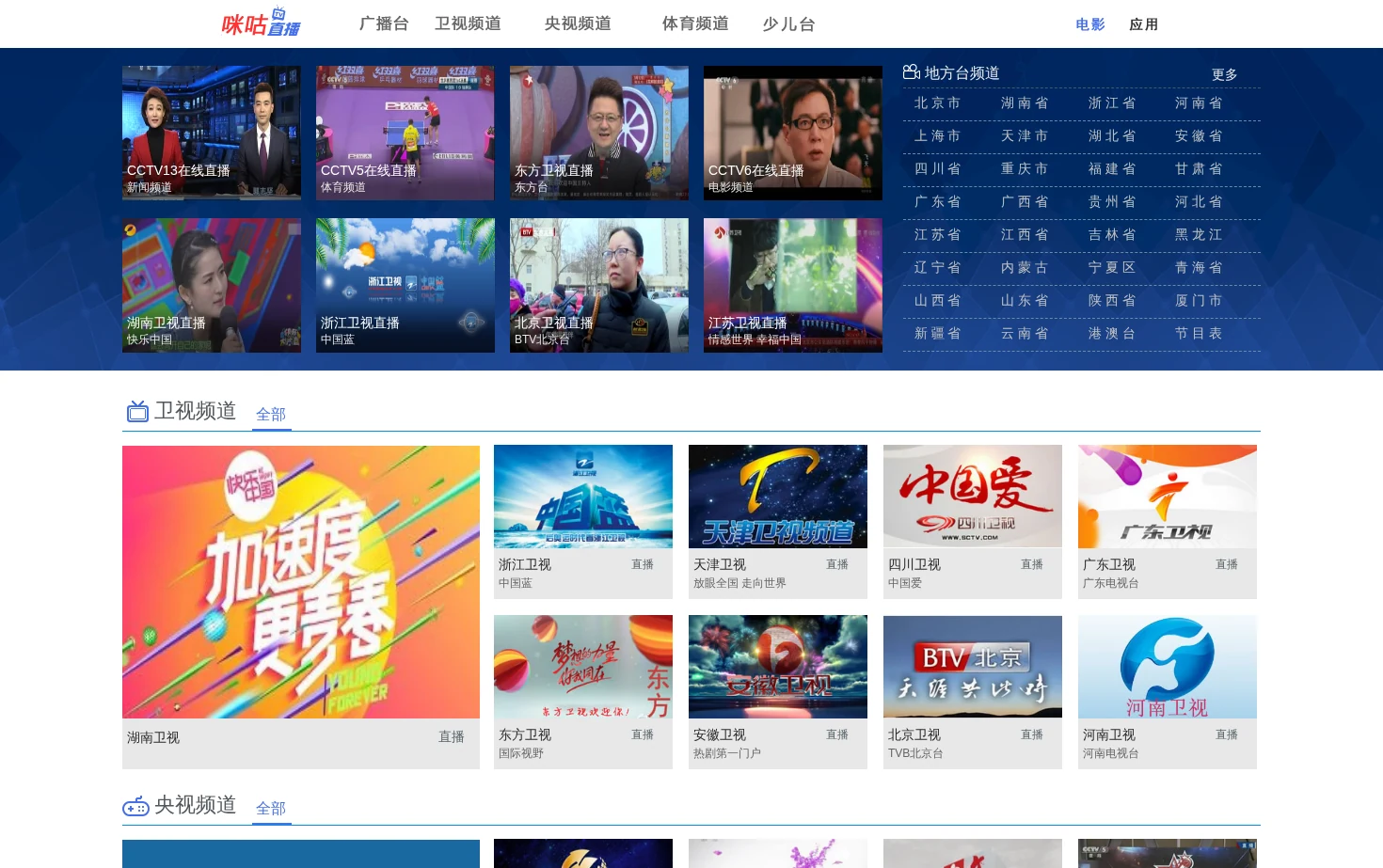Viewport: 1383px width, 868px height.
Task: Open the 少儿台 nav tab
Action: [788, 24]
